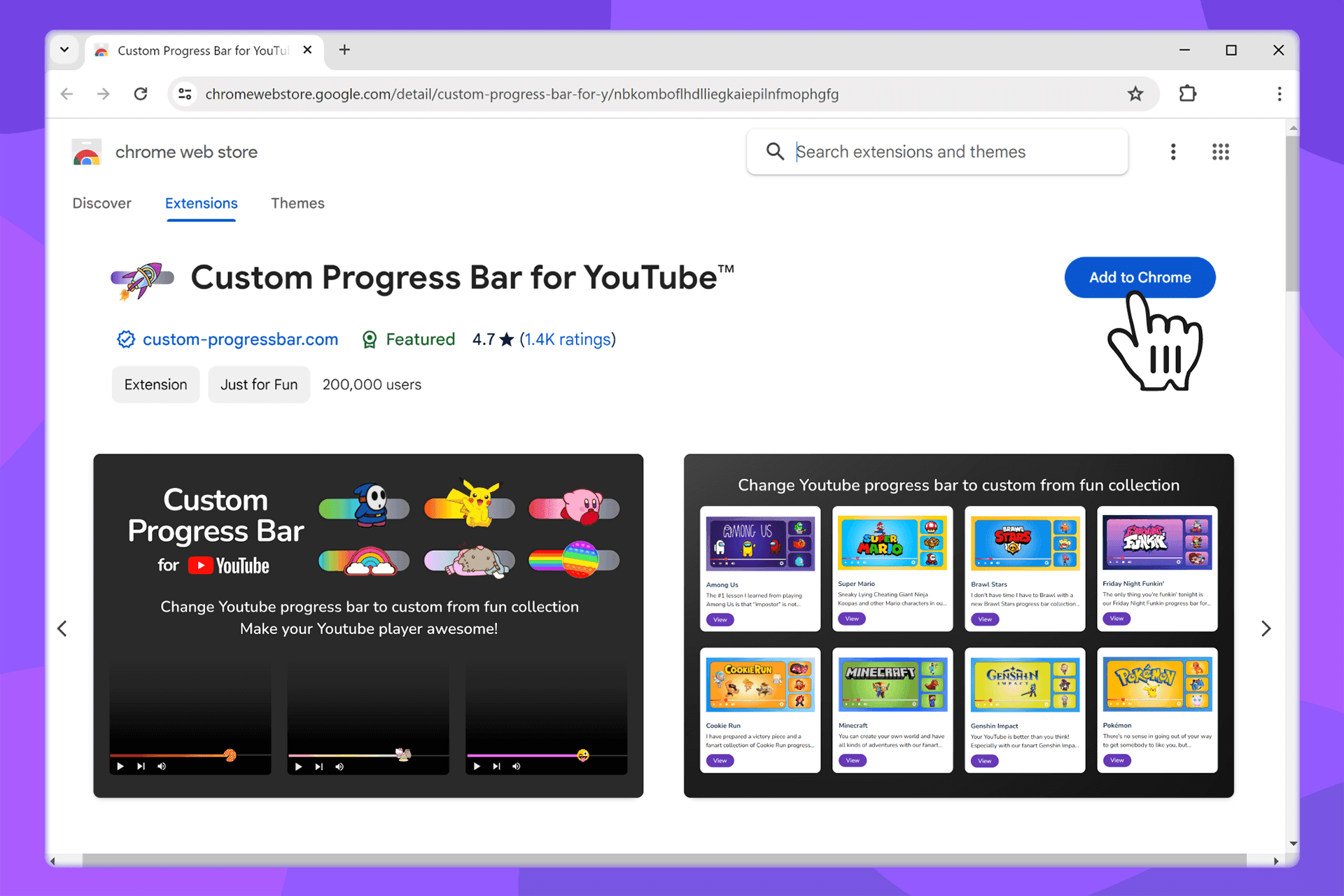Viewport: 1344px width, 896px height.
Task: Click the chrome web store rainbow logo
Action: point(85,152)
